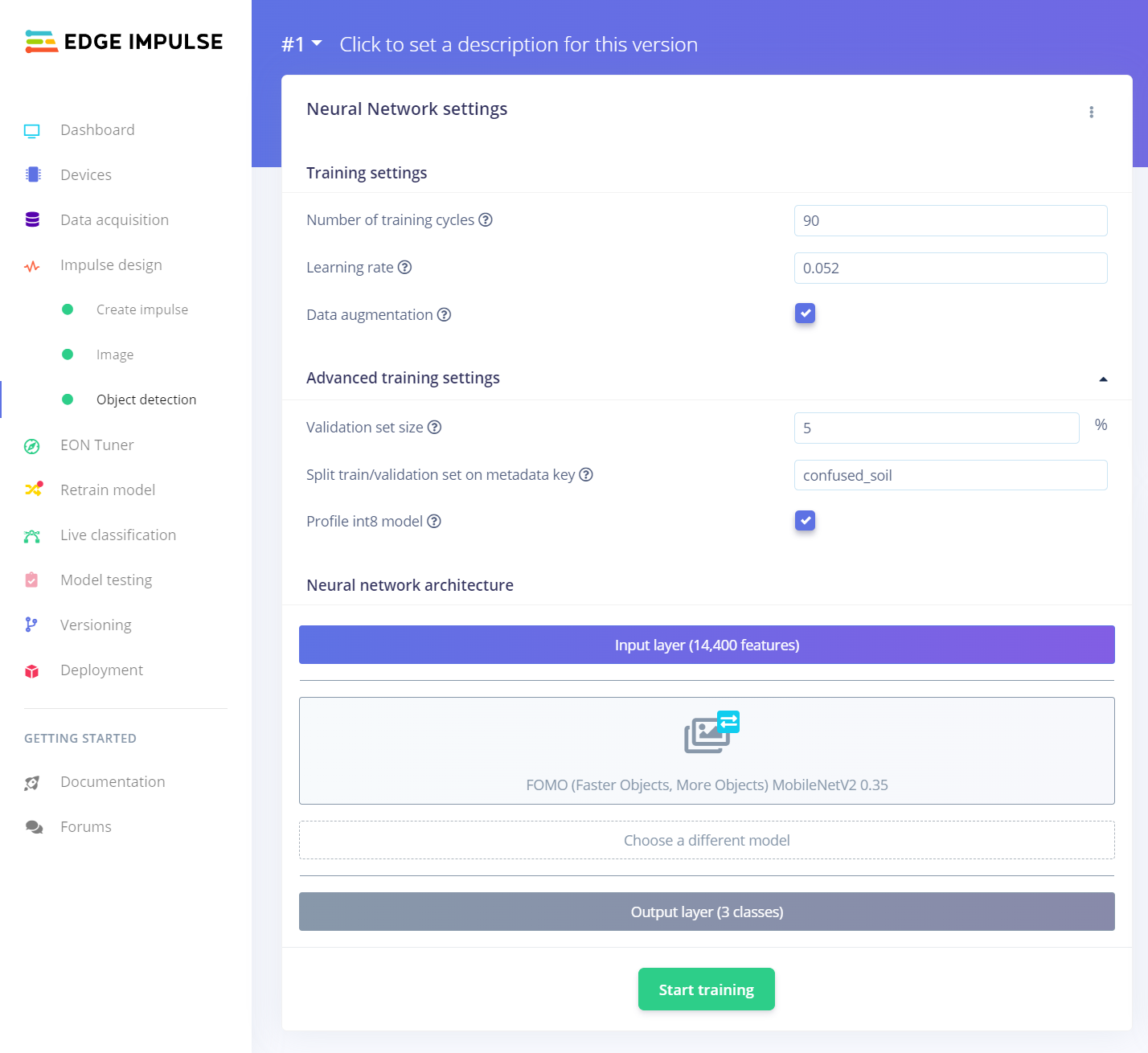Disable the Data augmentation checkbox
This screenshot has width=1148, height=1053.
coord(805,313)
